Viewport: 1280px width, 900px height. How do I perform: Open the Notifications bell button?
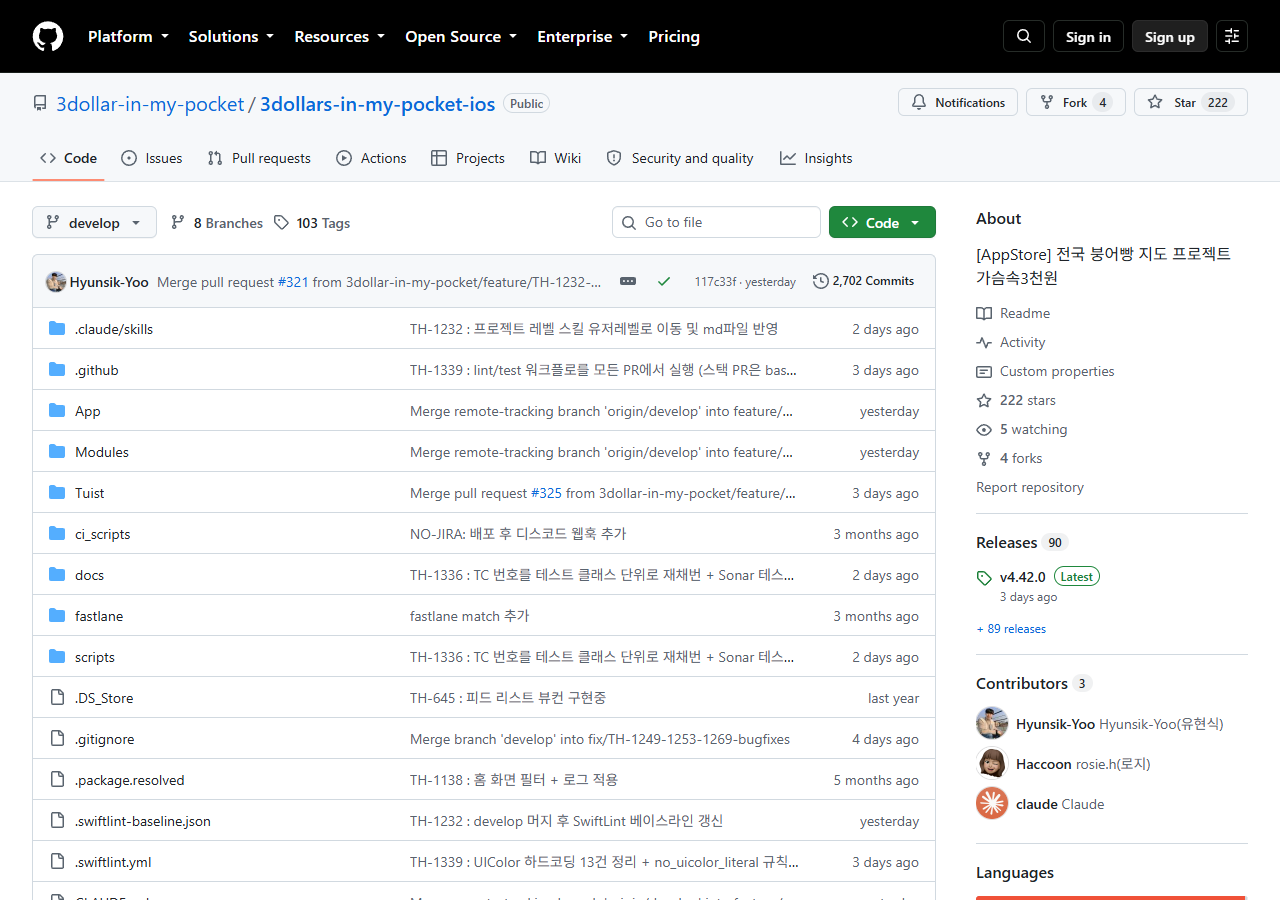[x=958, y=102]
